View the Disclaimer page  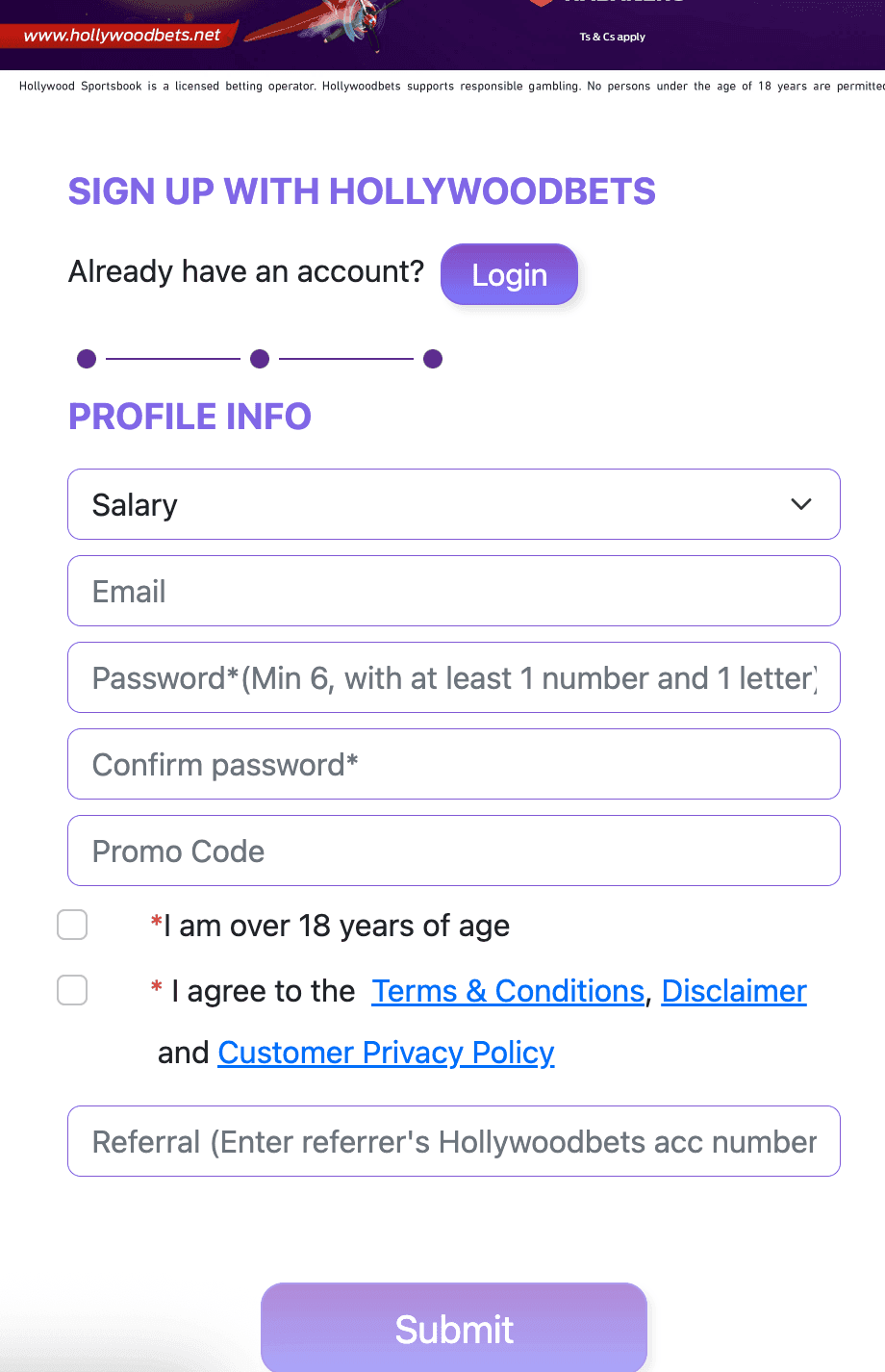(733, 990)
